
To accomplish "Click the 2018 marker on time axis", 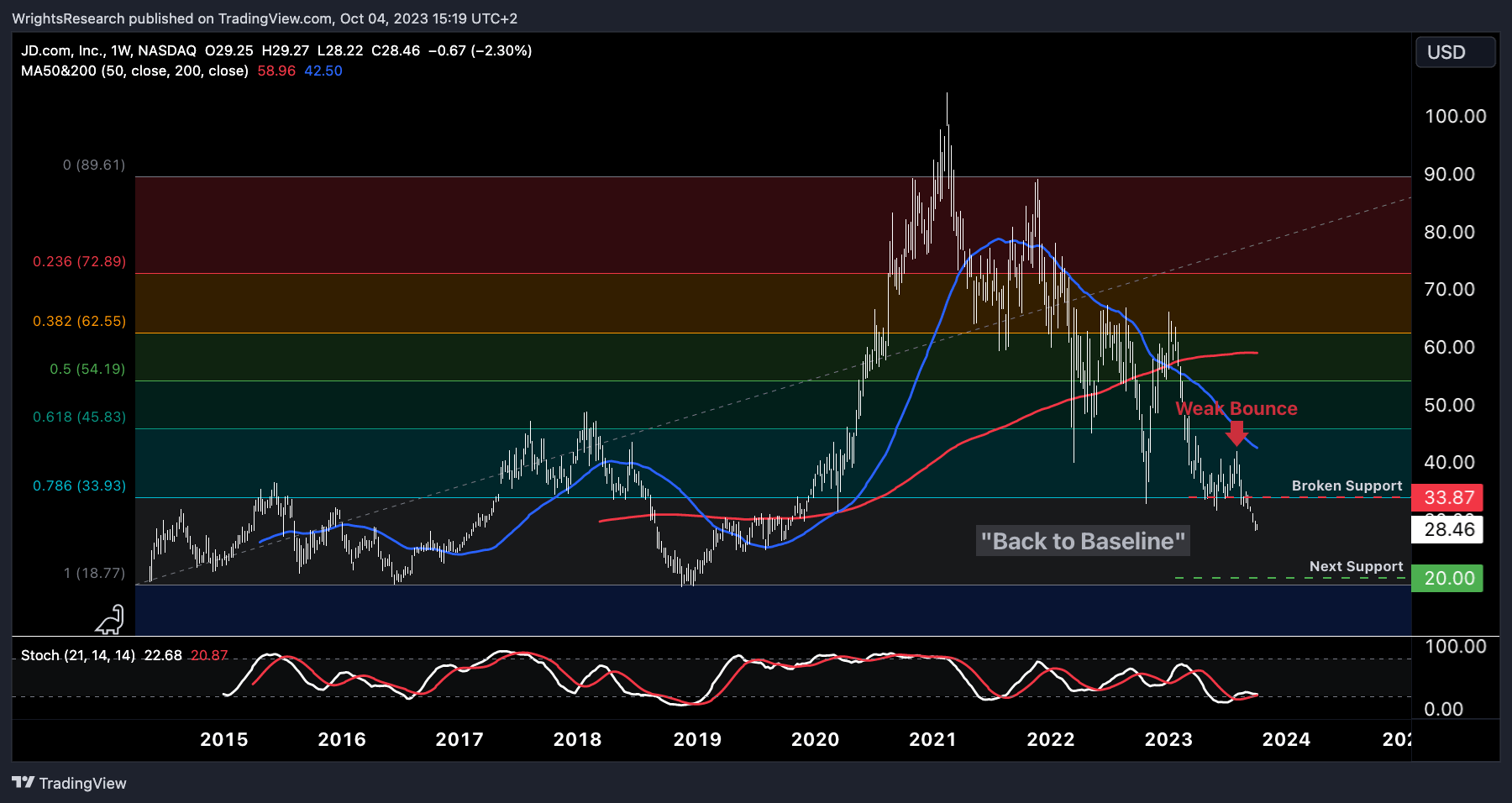I will 577,739.
